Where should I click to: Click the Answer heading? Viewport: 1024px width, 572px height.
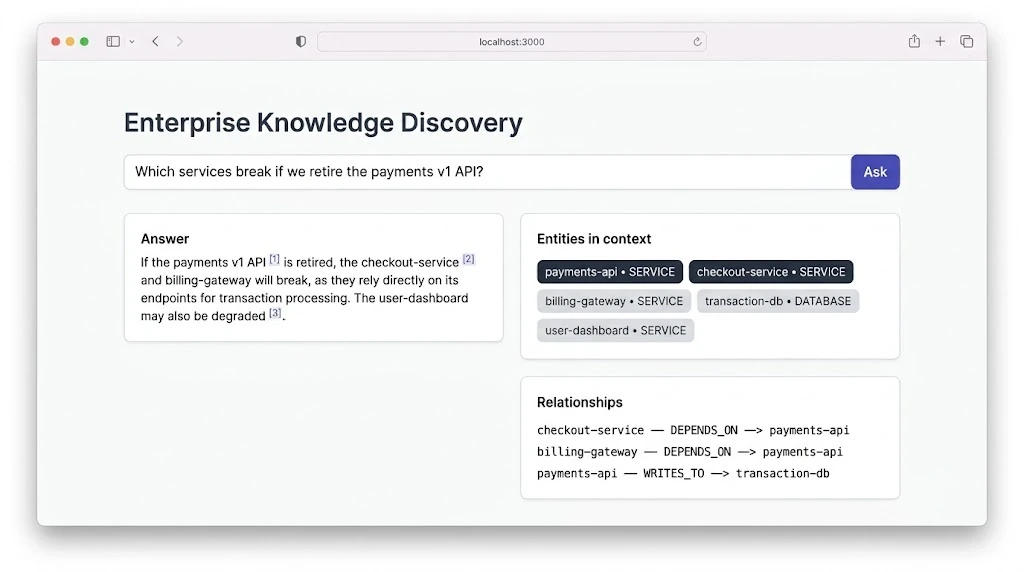coord(165,239)
